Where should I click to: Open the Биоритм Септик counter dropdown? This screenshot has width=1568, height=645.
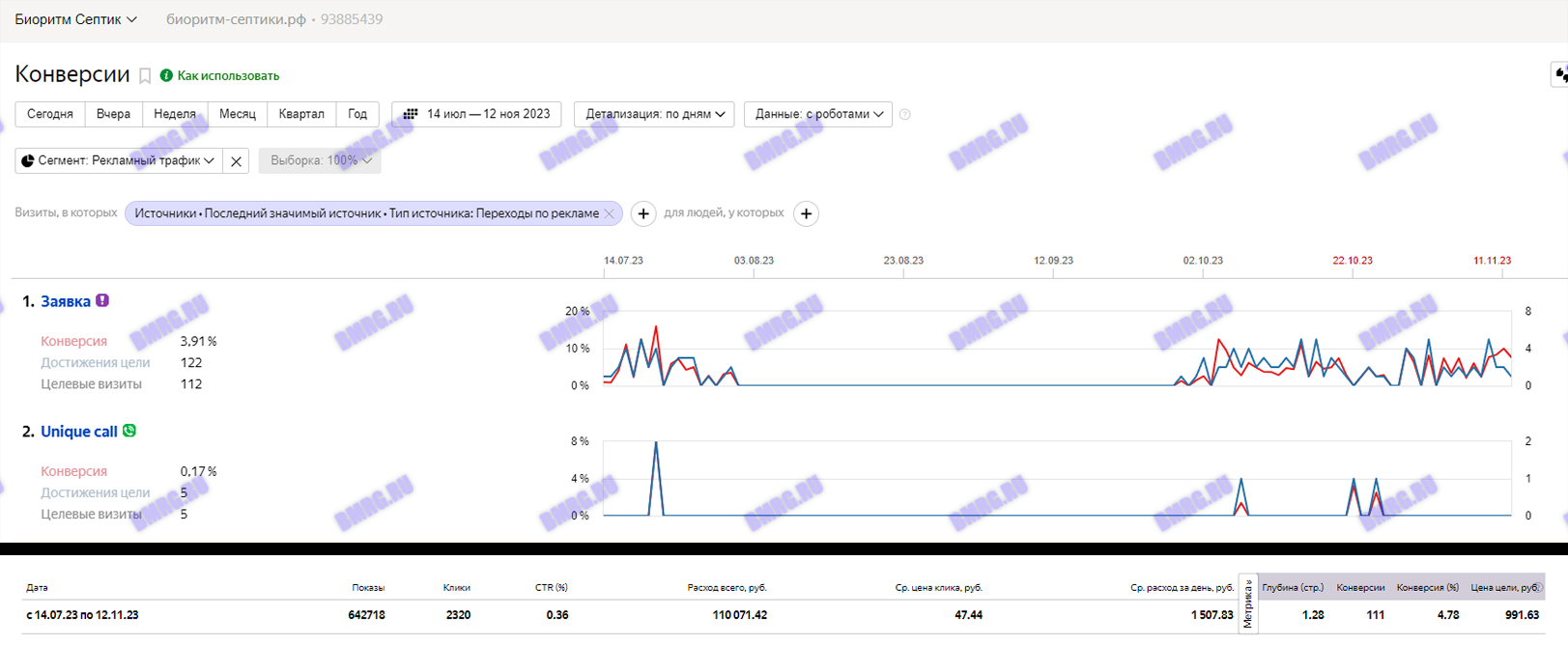[76, 19]
